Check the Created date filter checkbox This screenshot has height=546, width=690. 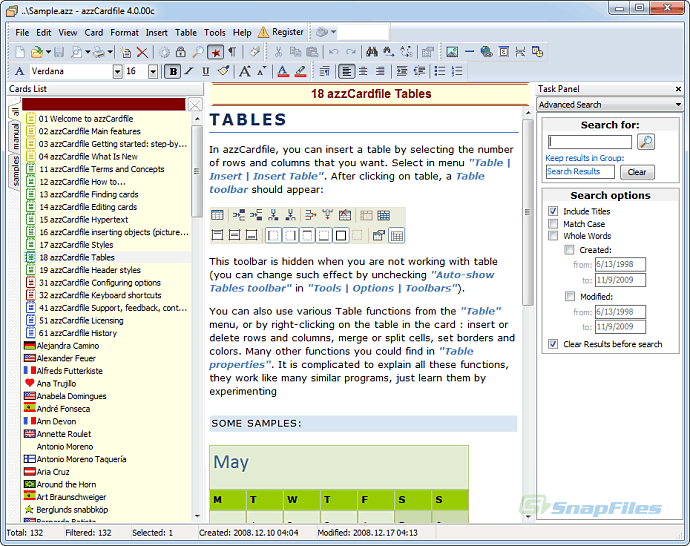tap(569, 250)
